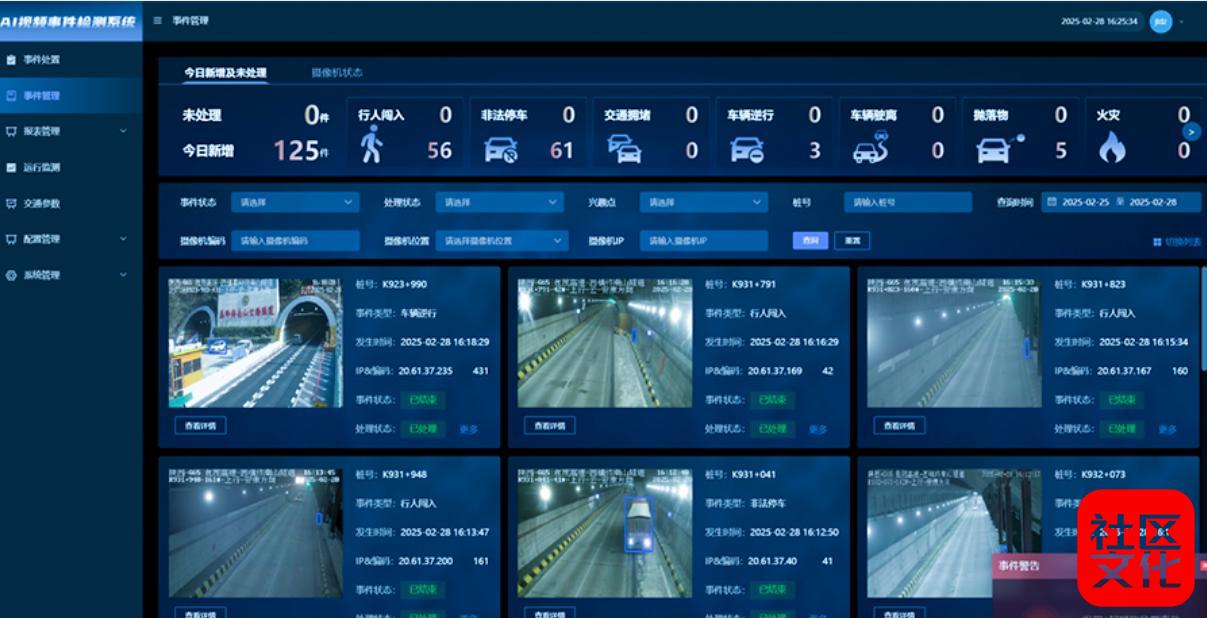Click the 火灾 fire flame icon
This screenshot has height=618, width=1207.
tap(1111, 149)
